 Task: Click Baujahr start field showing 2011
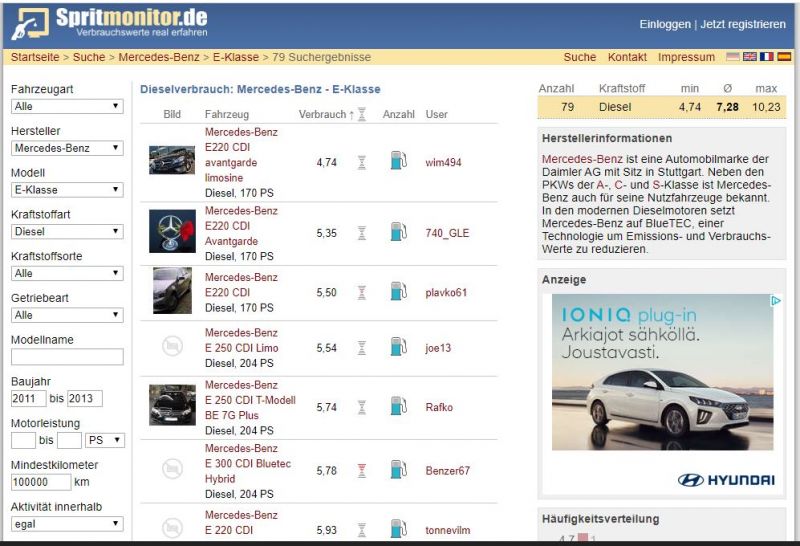coord(29,399)
